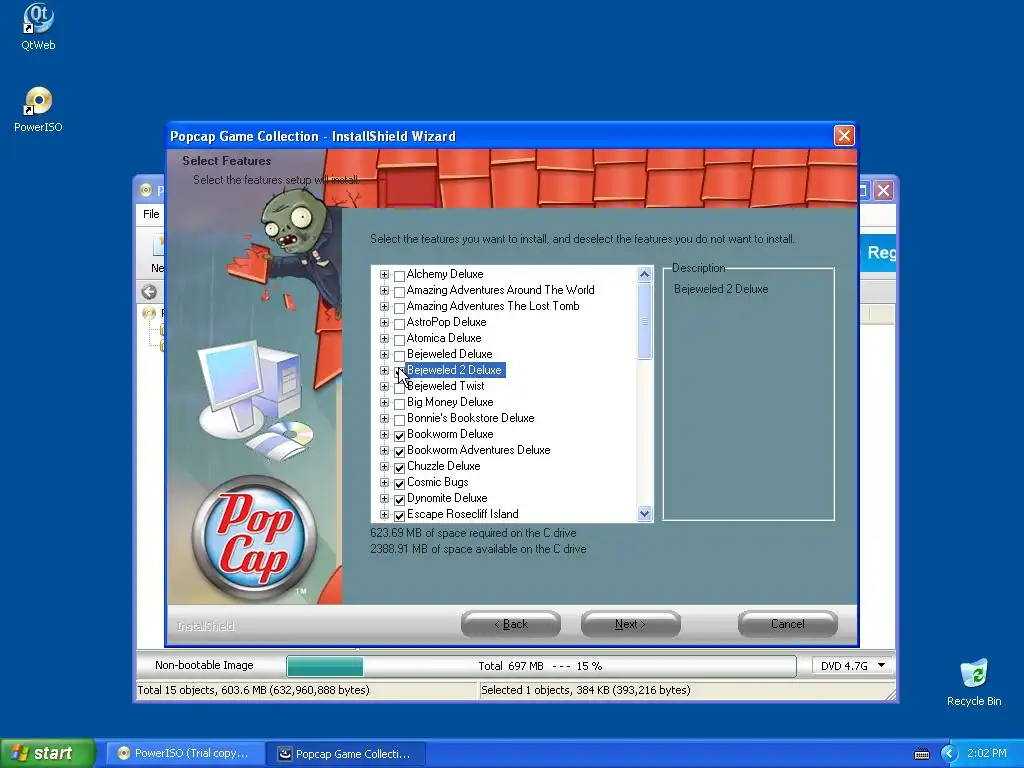Expand the AstroPop Deluxe tree node
This screenshot has width=1024, height=768.
pyautogui.click(x=384, y=323)
